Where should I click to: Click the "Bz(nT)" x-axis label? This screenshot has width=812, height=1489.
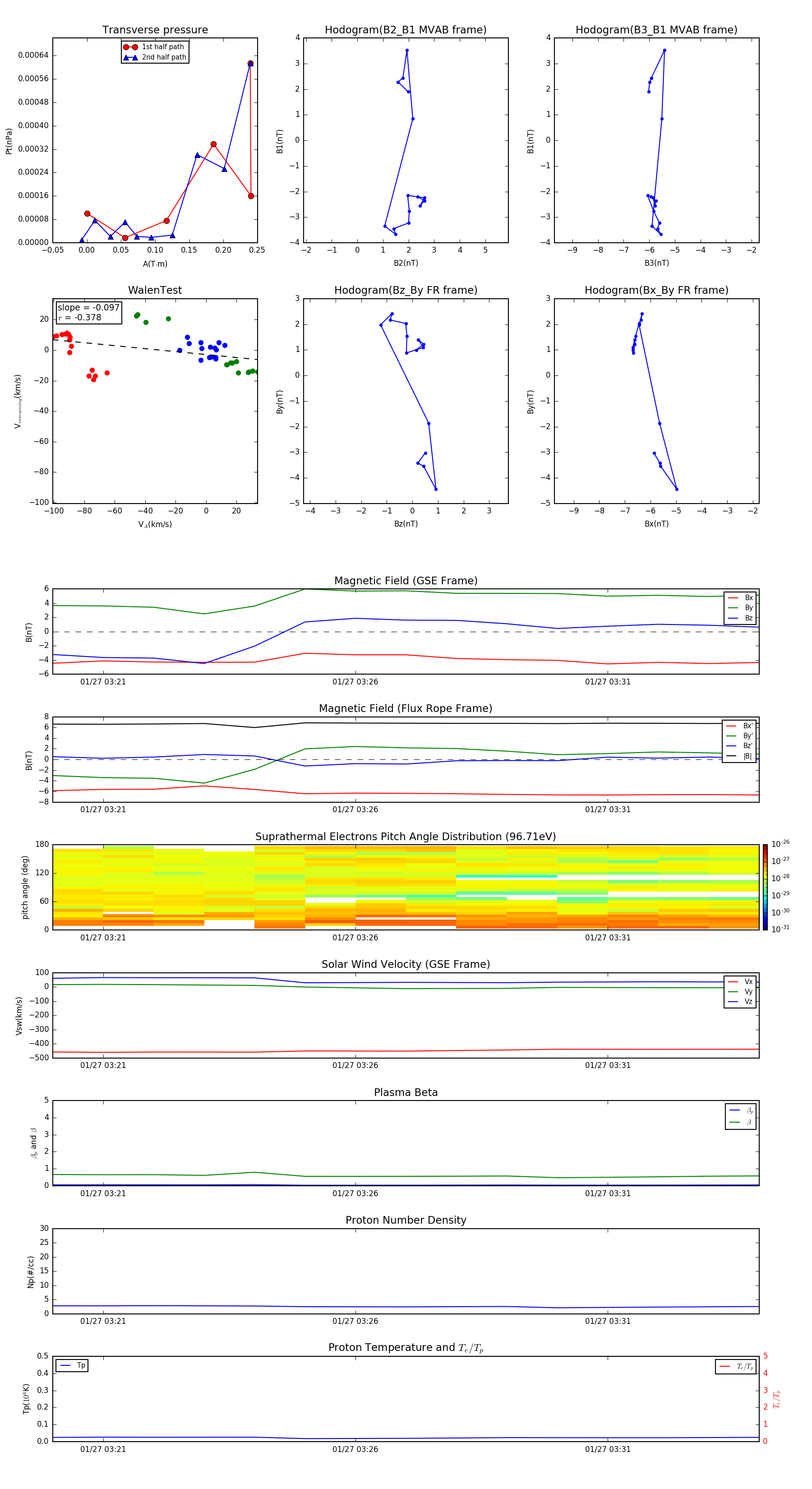[406, 524]
